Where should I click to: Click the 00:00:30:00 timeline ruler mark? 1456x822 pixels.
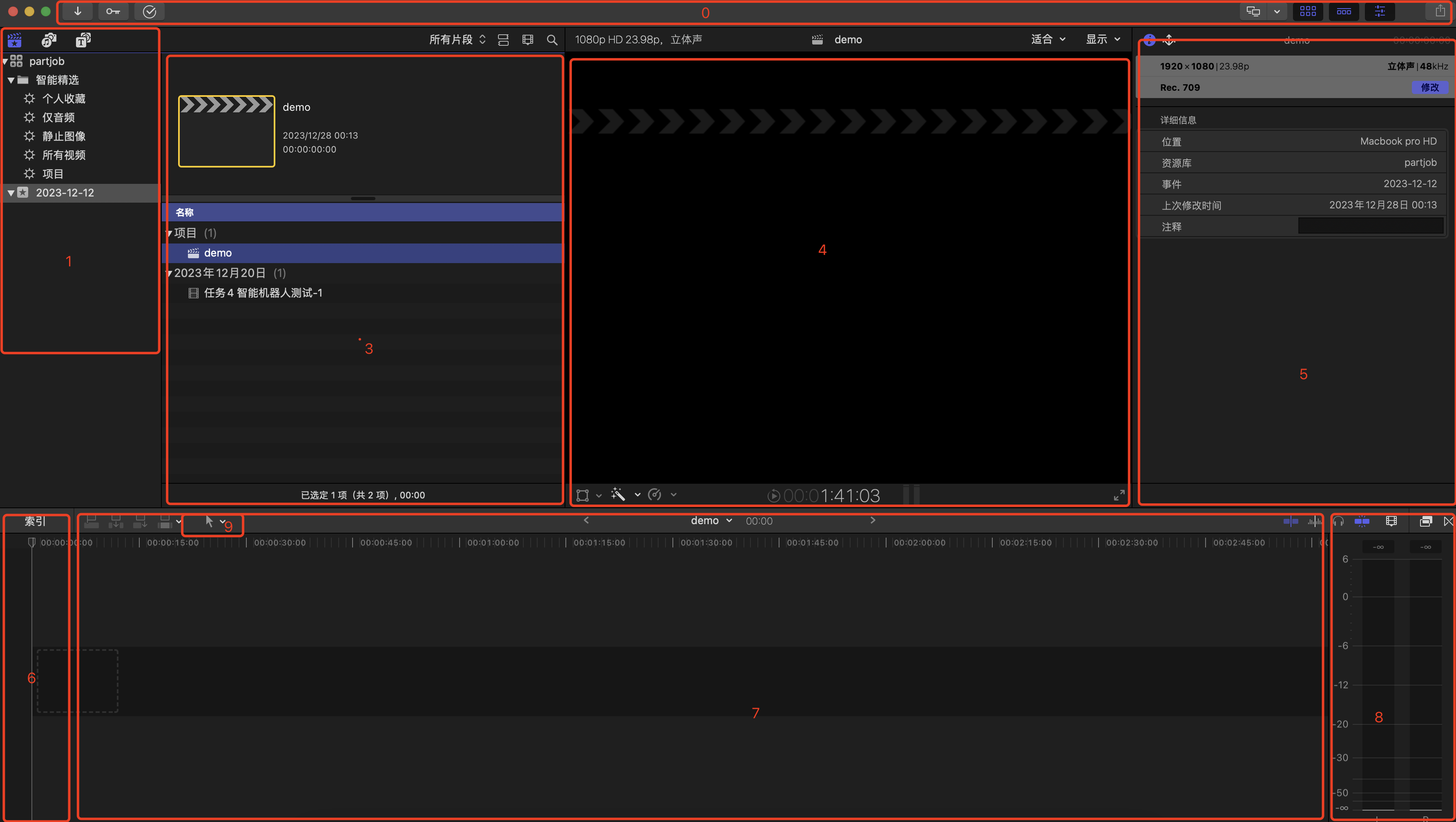[279, 543]
